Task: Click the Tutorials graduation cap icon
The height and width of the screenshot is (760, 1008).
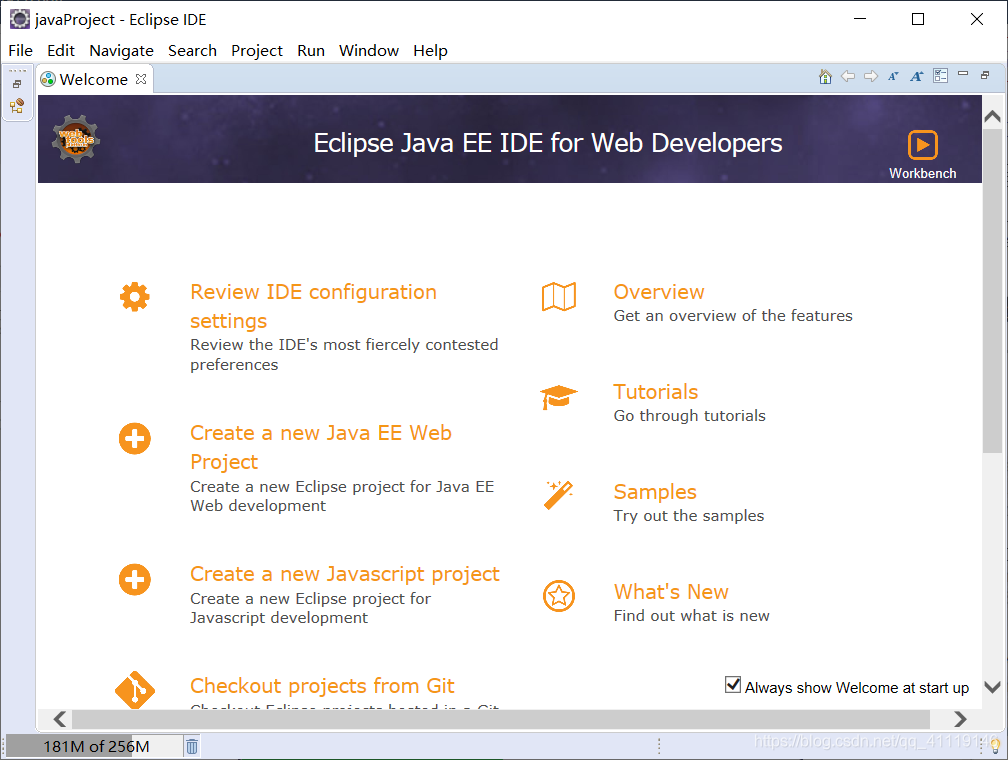Action: (x=559, y=397)
